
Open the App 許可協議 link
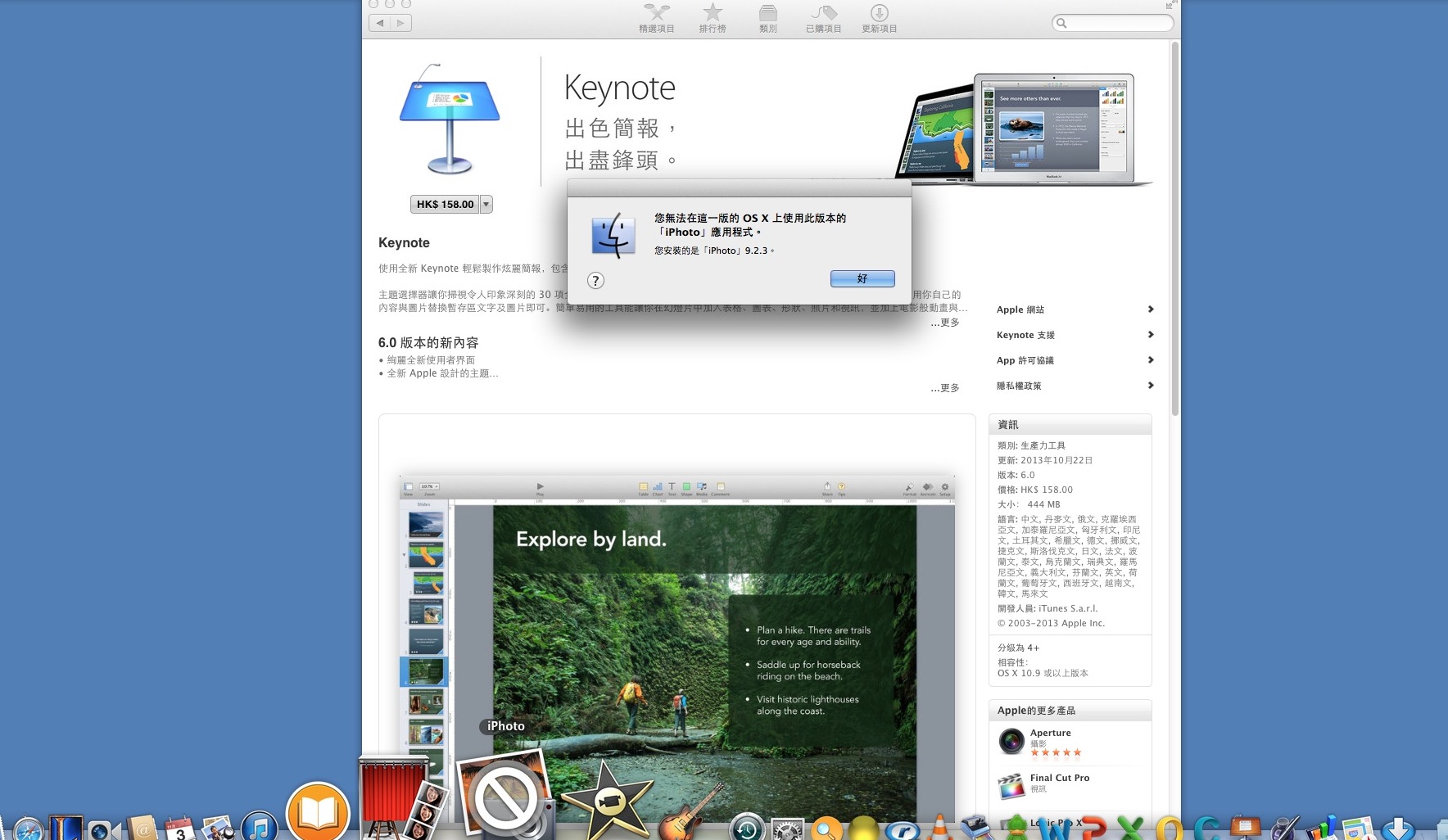1025,360
